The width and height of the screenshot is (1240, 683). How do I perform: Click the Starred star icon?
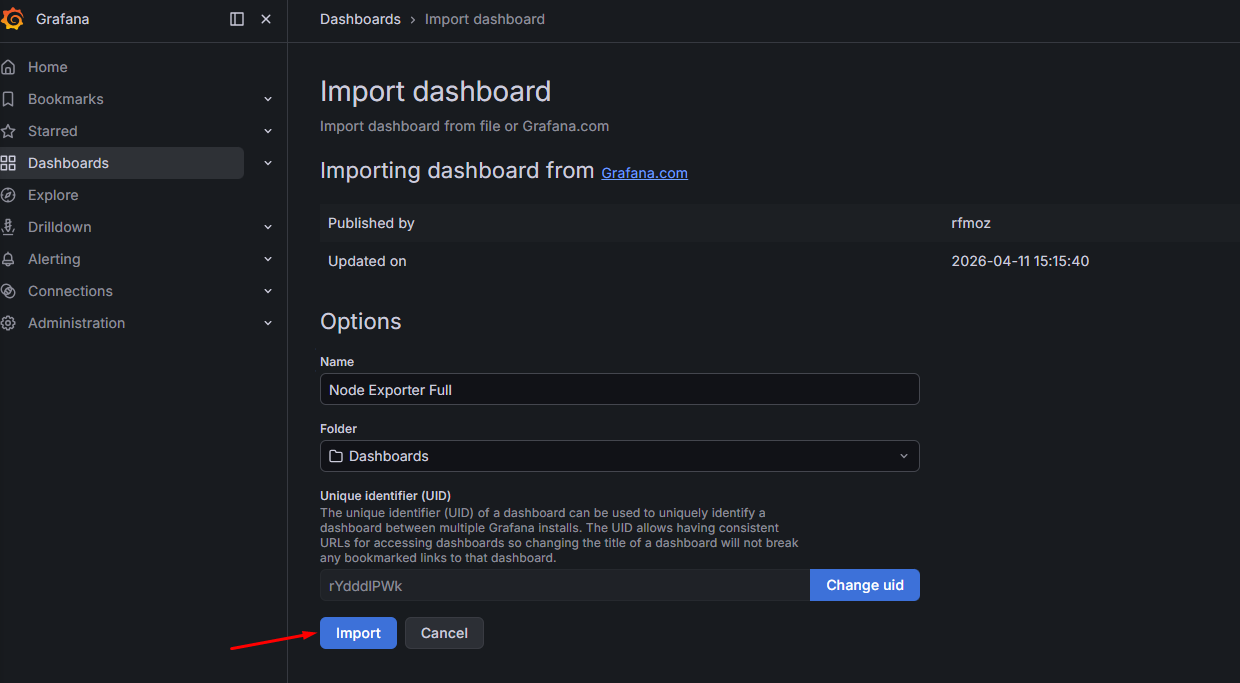(8, 131)
